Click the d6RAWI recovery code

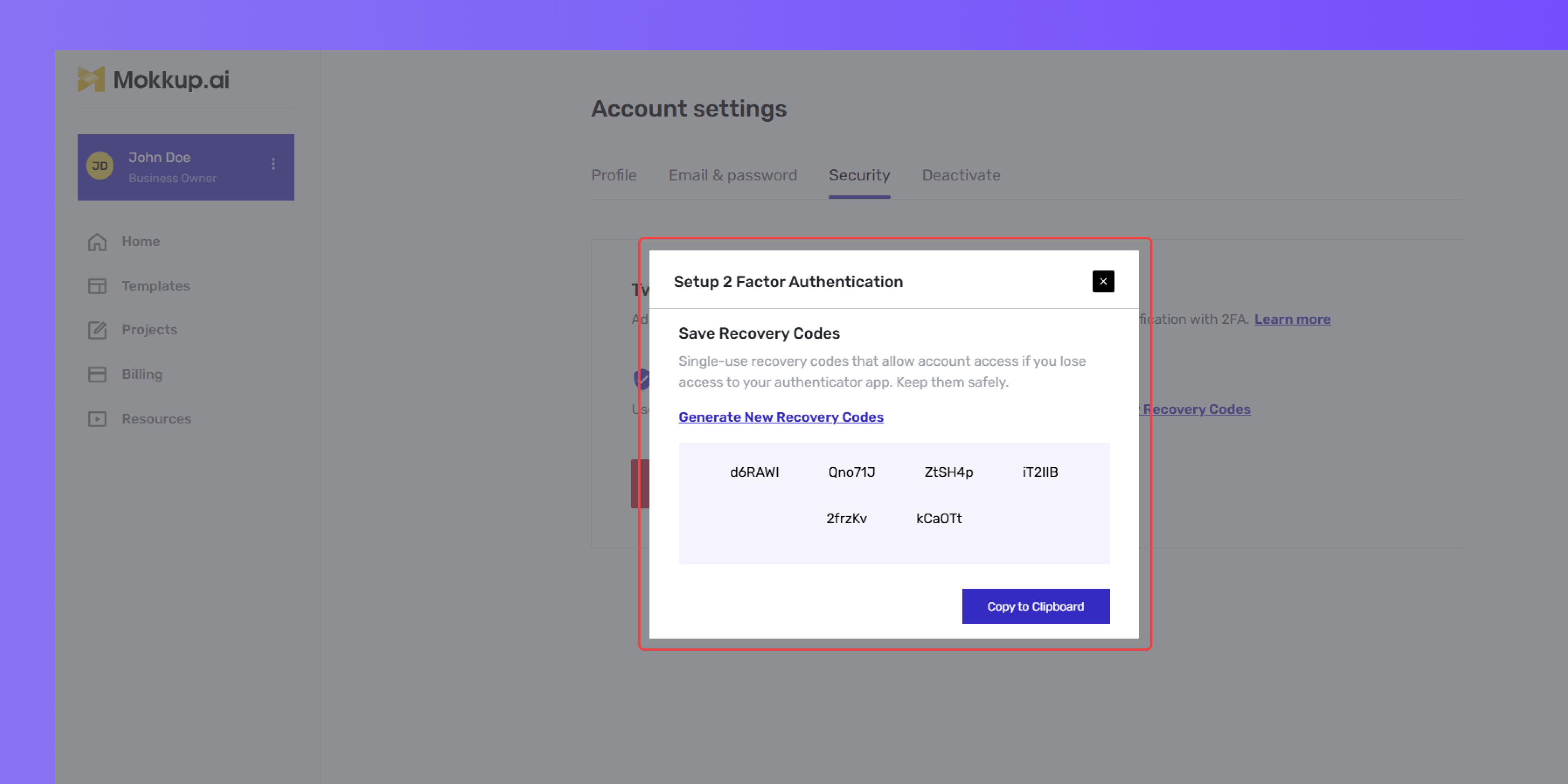point(753,472)
